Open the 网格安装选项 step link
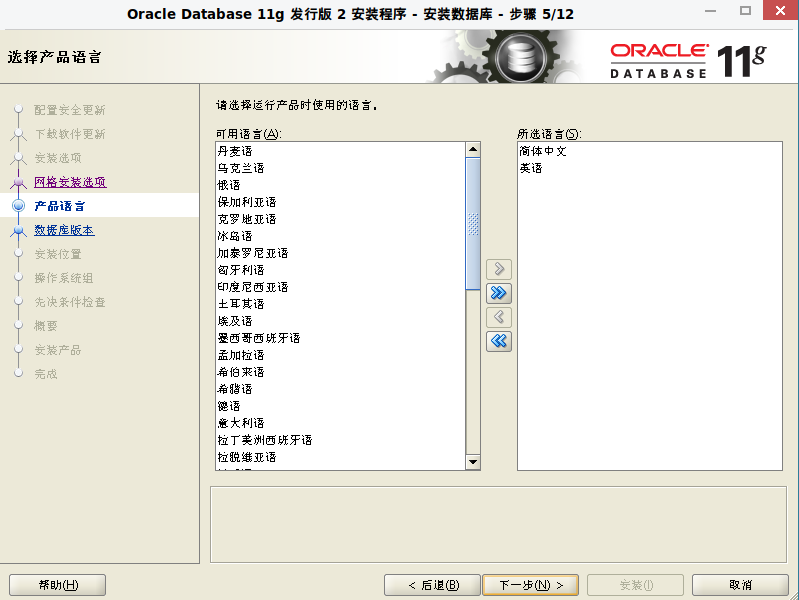The height and width of the screenshot is (600, 799). (x=70, y=182)
